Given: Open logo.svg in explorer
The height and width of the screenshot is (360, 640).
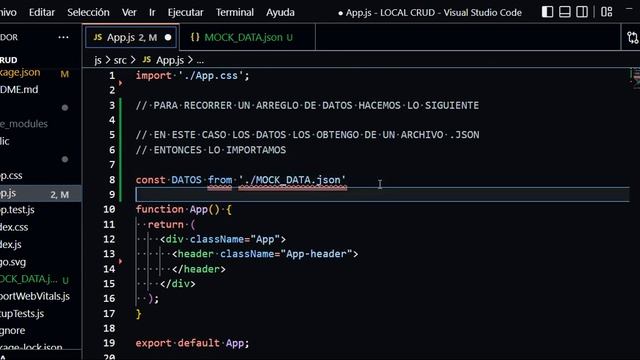Looking at the screenshot, I should [13, 262].
